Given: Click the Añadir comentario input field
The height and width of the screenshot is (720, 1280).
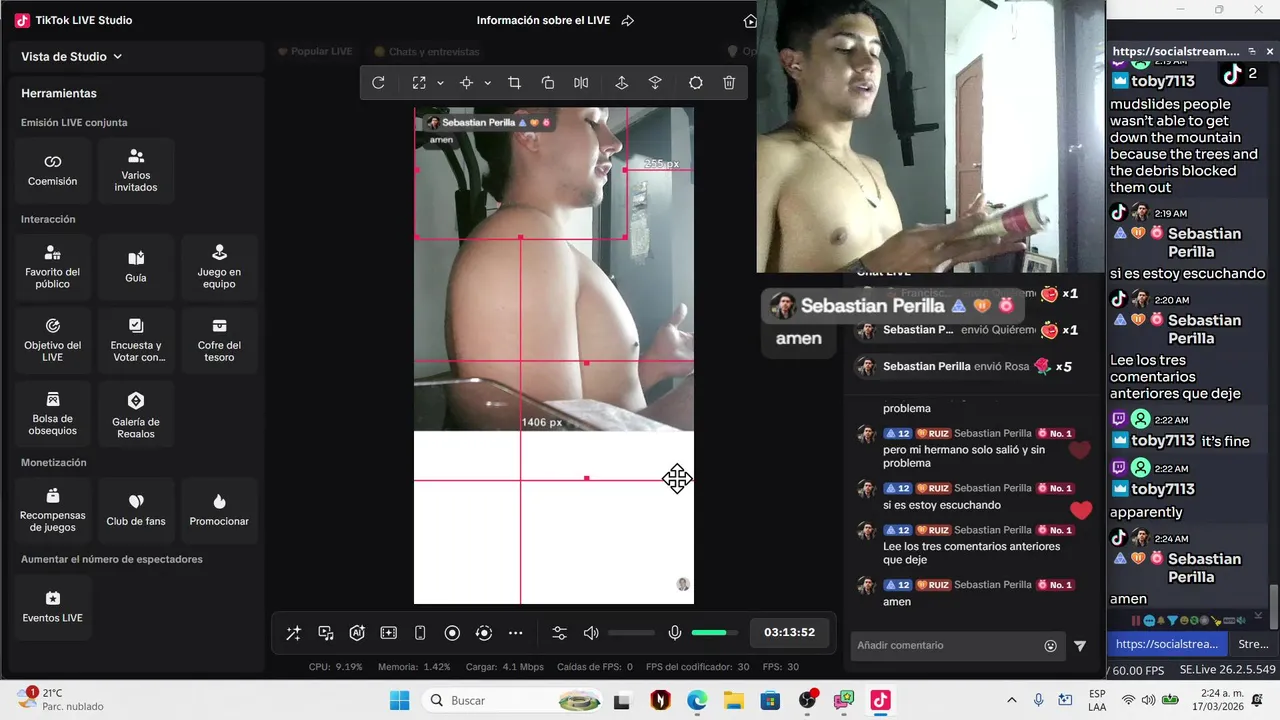Looking at the screenshot, I should click(x=945, y=646).
